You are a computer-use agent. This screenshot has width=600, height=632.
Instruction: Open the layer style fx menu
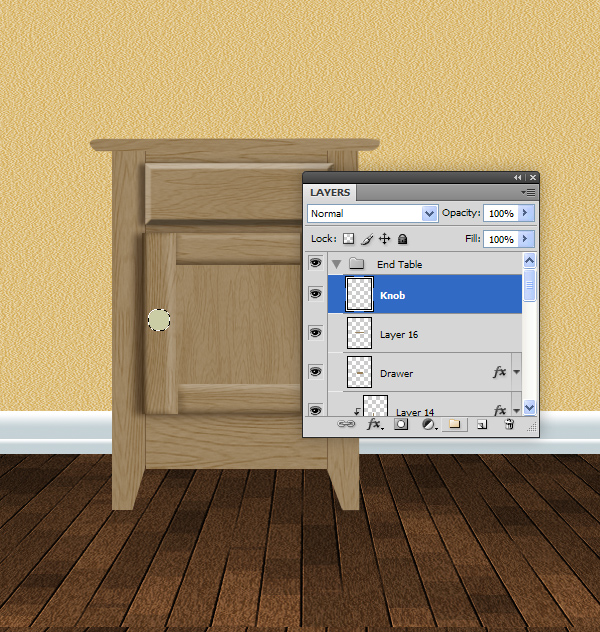(375, 425)
